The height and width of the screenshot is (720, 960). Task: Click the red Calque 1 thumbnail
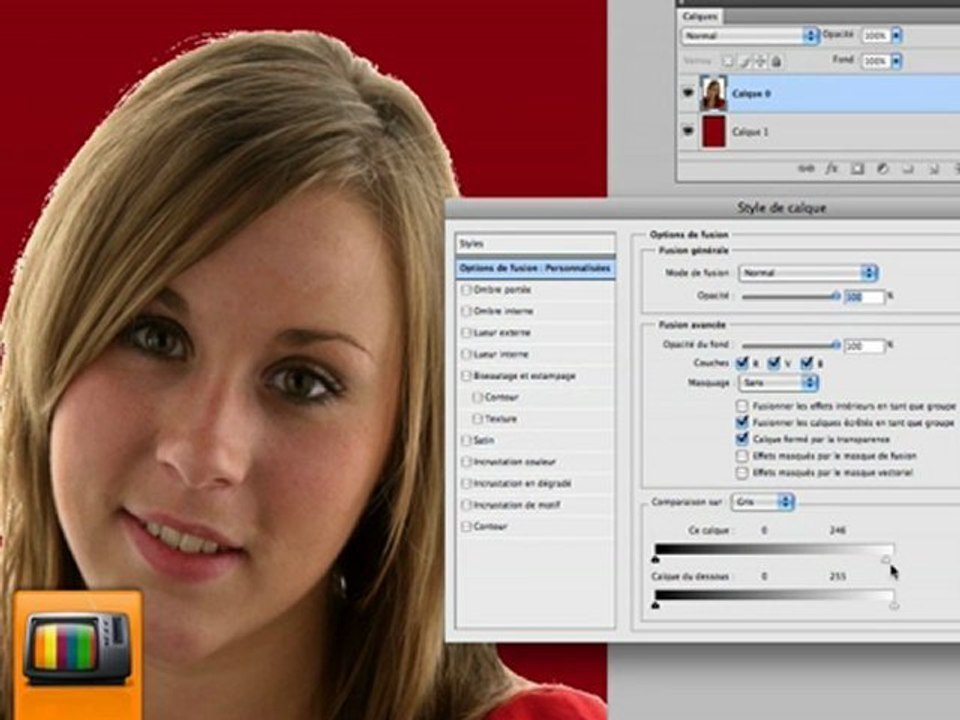(713, 131)
